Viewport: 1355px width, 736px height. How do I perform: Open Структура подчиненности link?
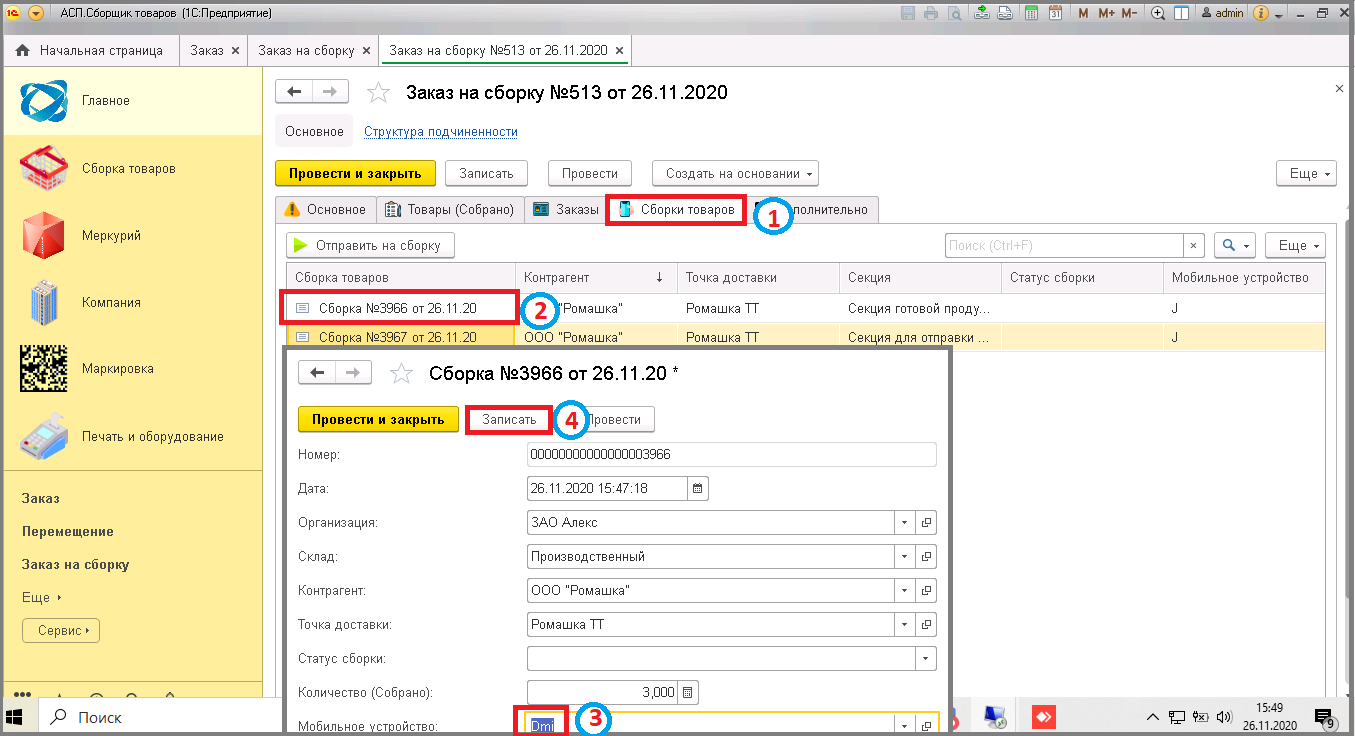tap(441, 131)
